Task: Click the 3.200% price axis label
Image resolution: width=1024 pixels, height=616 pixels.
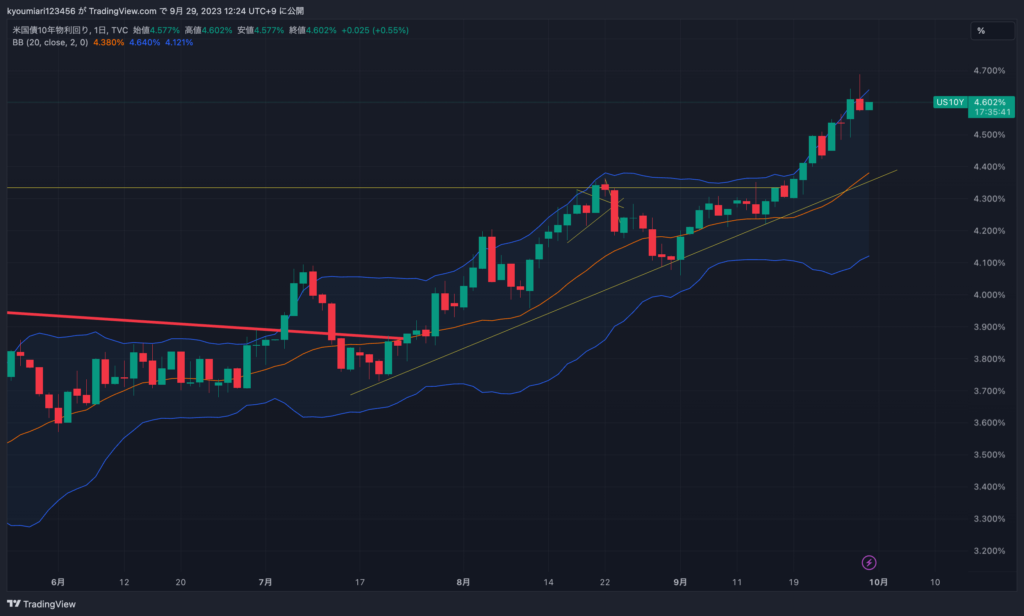Action: 989,551
